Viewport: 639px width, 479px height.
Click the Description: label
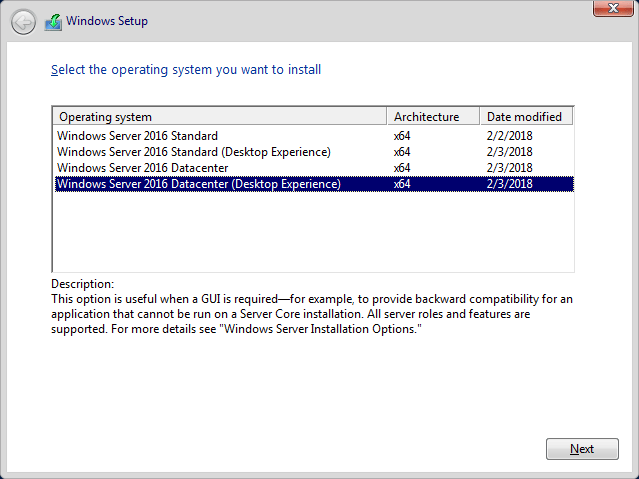click(83, 284)
